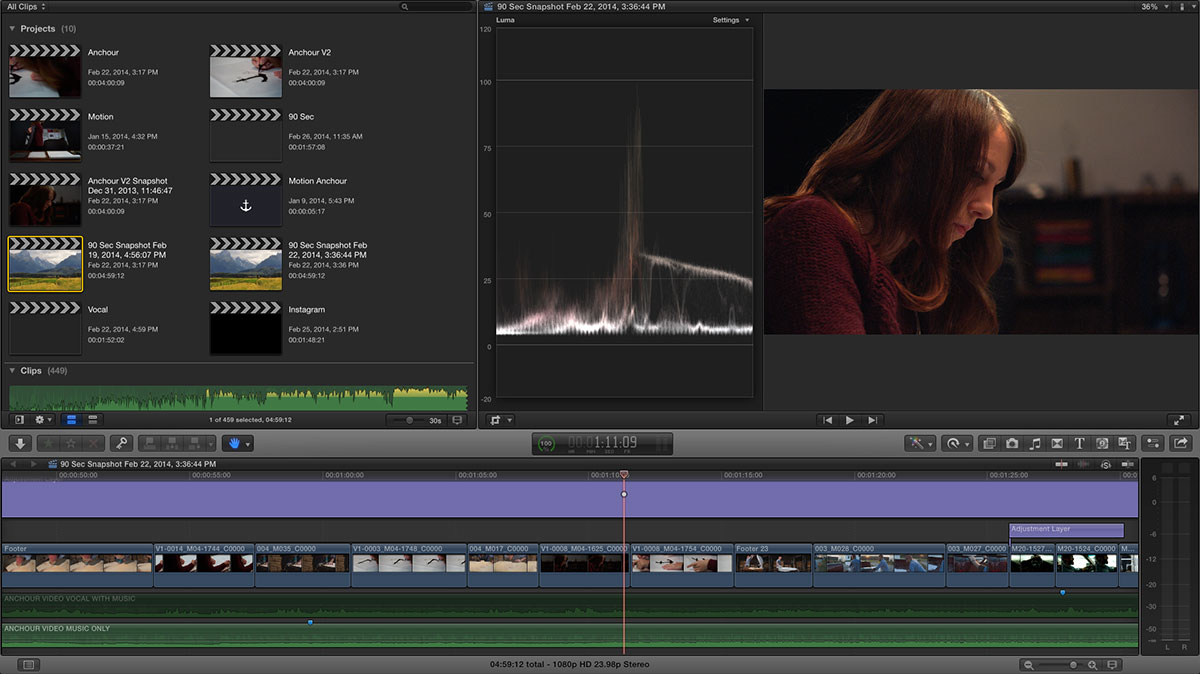Open clip appearance button in browser
Screen dimensions: 1200x674
coord(457,420)
